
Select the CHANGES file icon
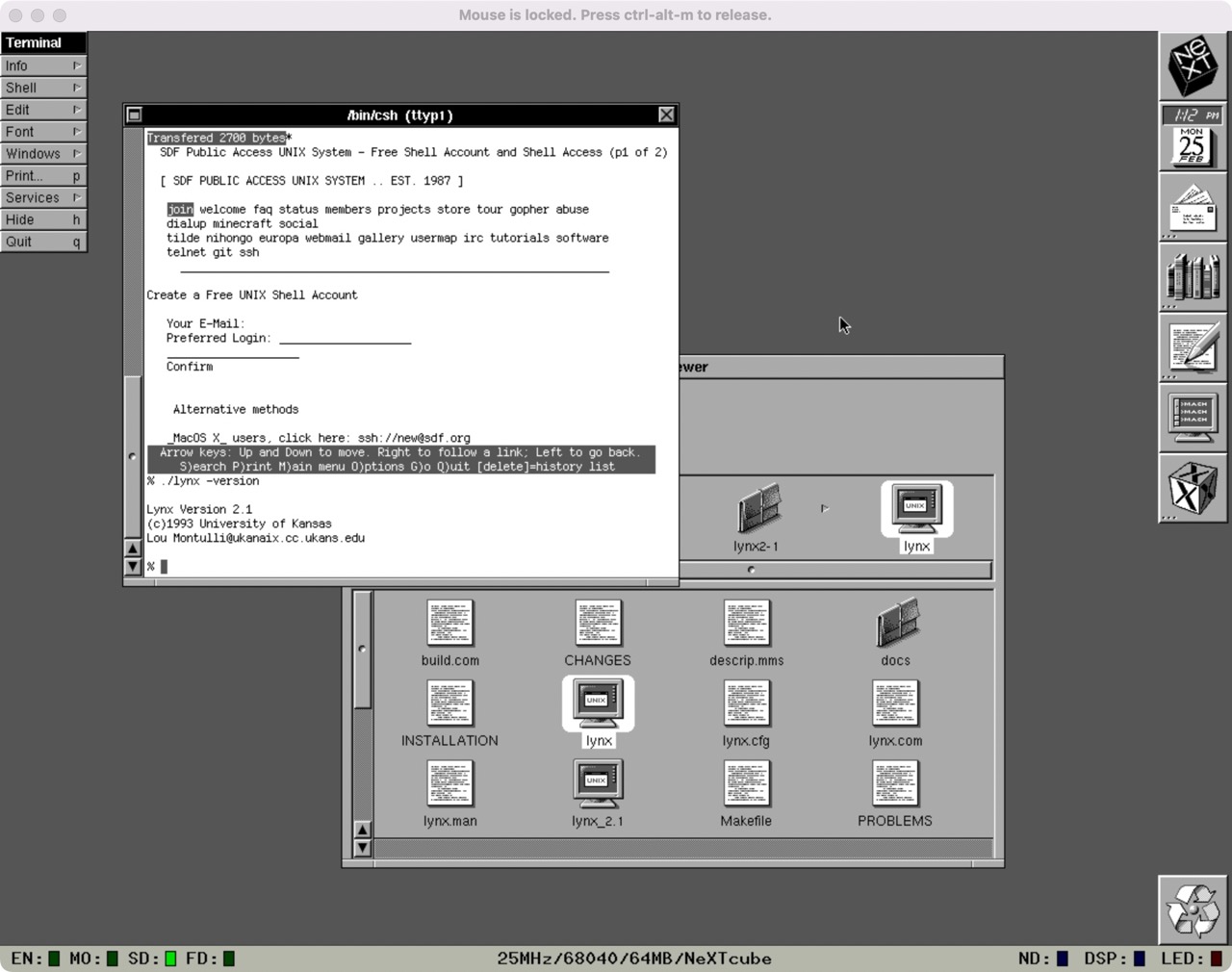tap(598, 624)
